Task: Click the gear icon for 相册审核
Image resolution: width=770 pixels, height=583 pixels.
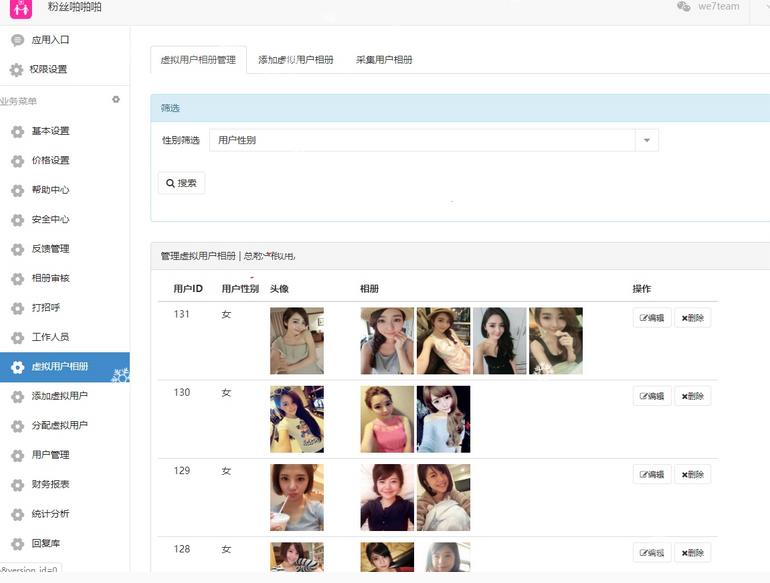Action: (17, 279)
